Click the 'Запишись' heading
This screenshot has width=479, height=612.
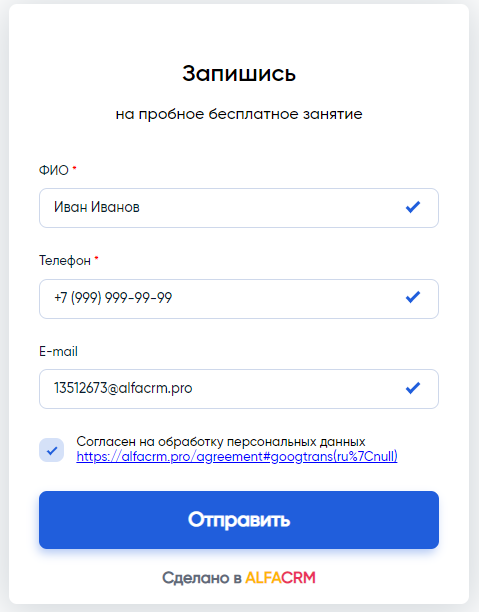pyautogui.click(x=239, y=73)
